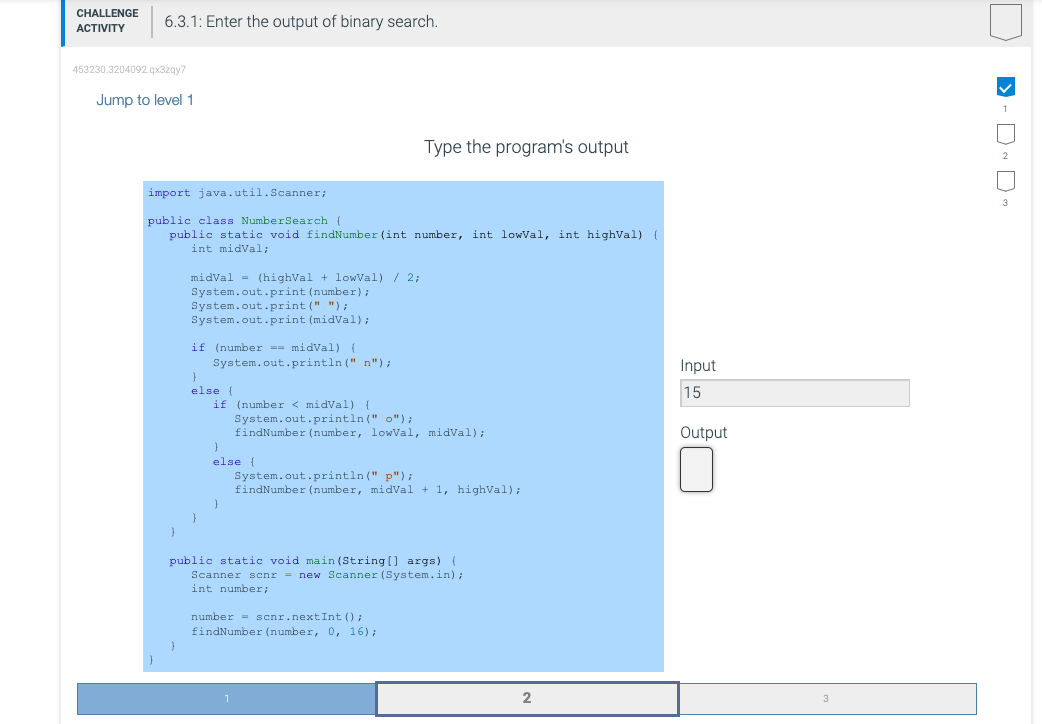Screen dimensions: 1042x724
Task: Switch to level 1 using the bottom bar
Action: pos(224,699)
